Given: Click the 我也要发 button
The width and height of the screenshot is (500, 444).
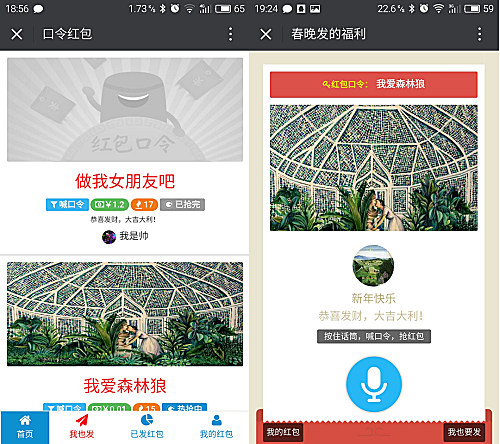Looking at the screenshot, I should [464, 432].
